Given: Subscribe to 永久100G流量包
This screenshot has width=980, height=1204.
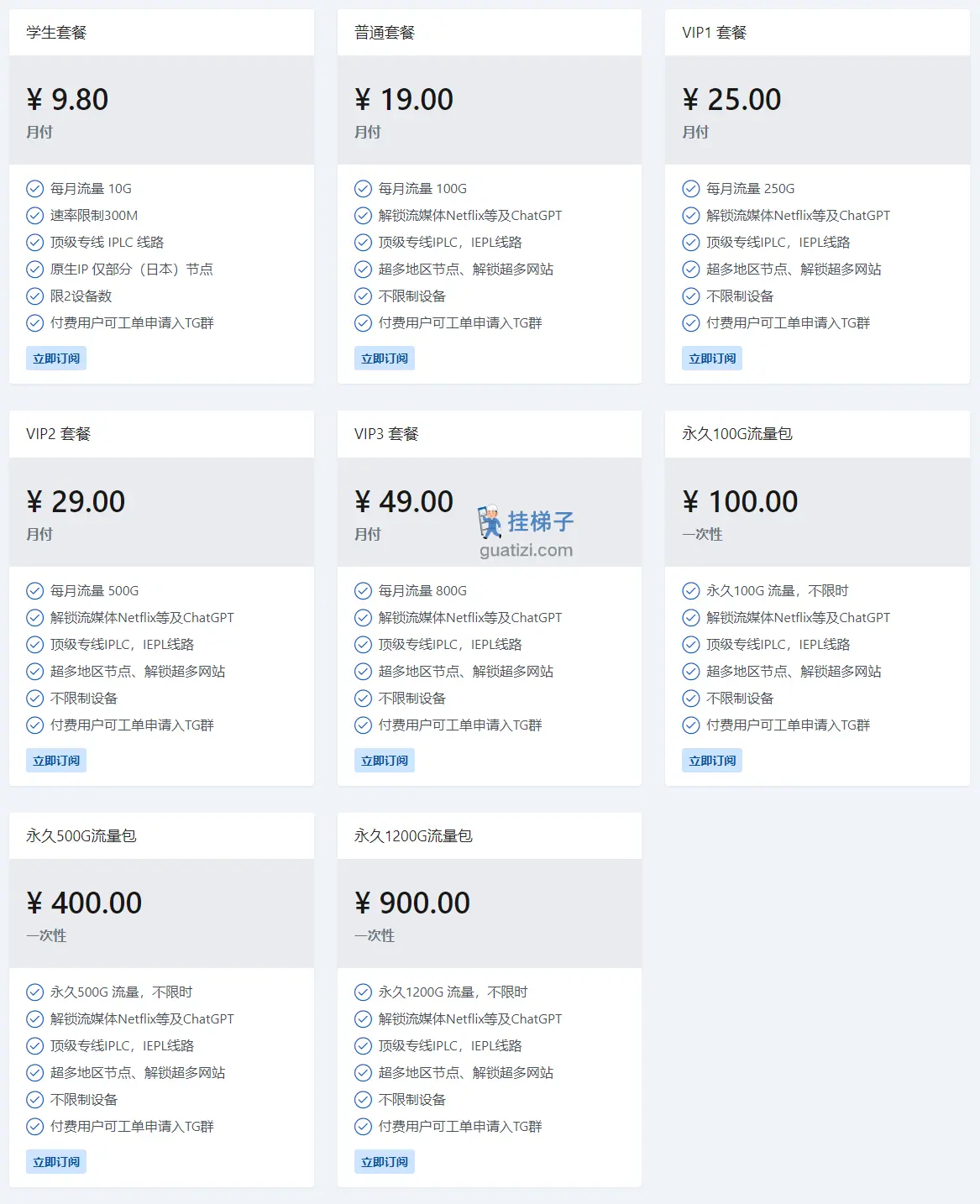Looking at the screenshot, I should coord(712,761).
